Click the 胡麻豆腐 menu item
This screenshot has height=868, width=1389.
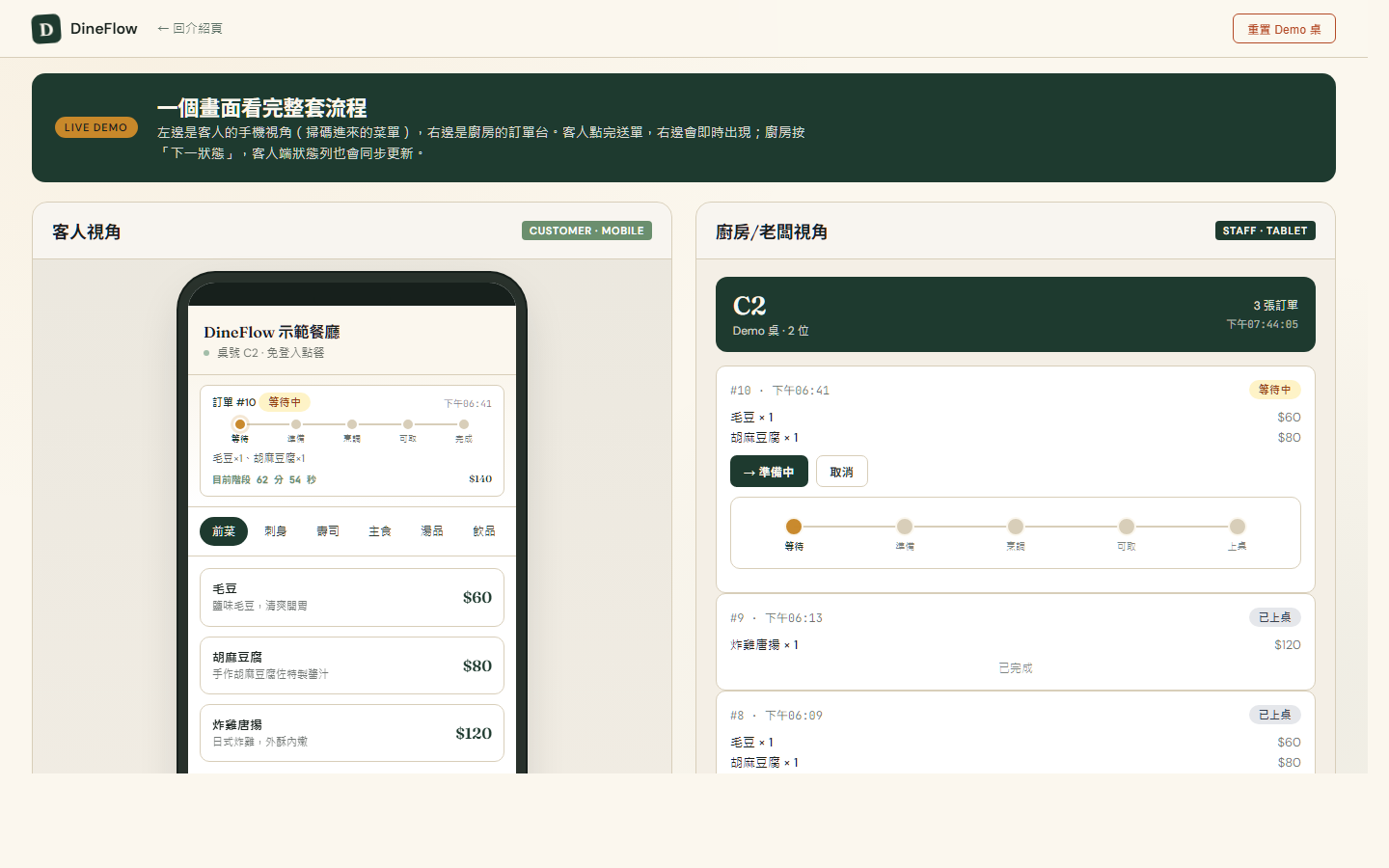[352, 665]
